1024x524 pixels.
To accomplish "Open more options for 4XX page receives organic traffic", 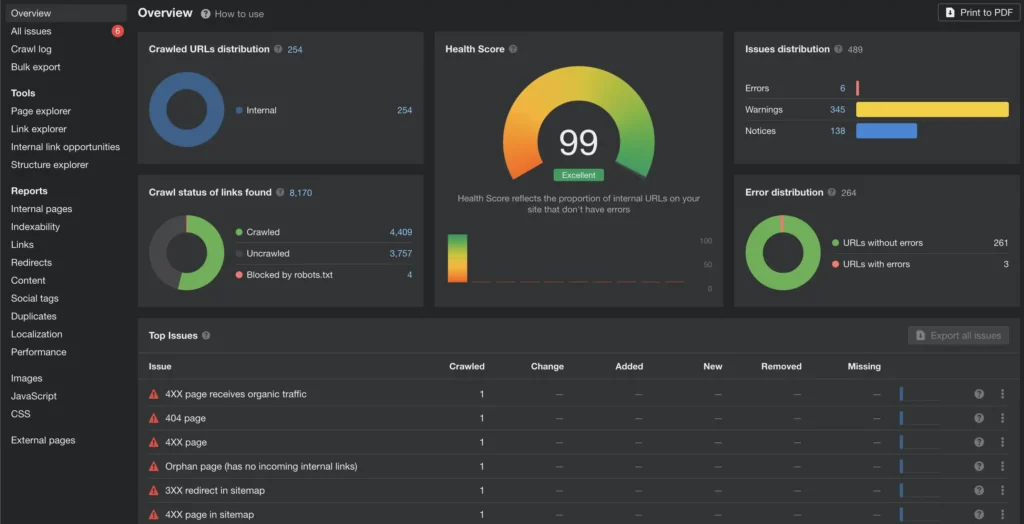I will [x=1002, y=394].
